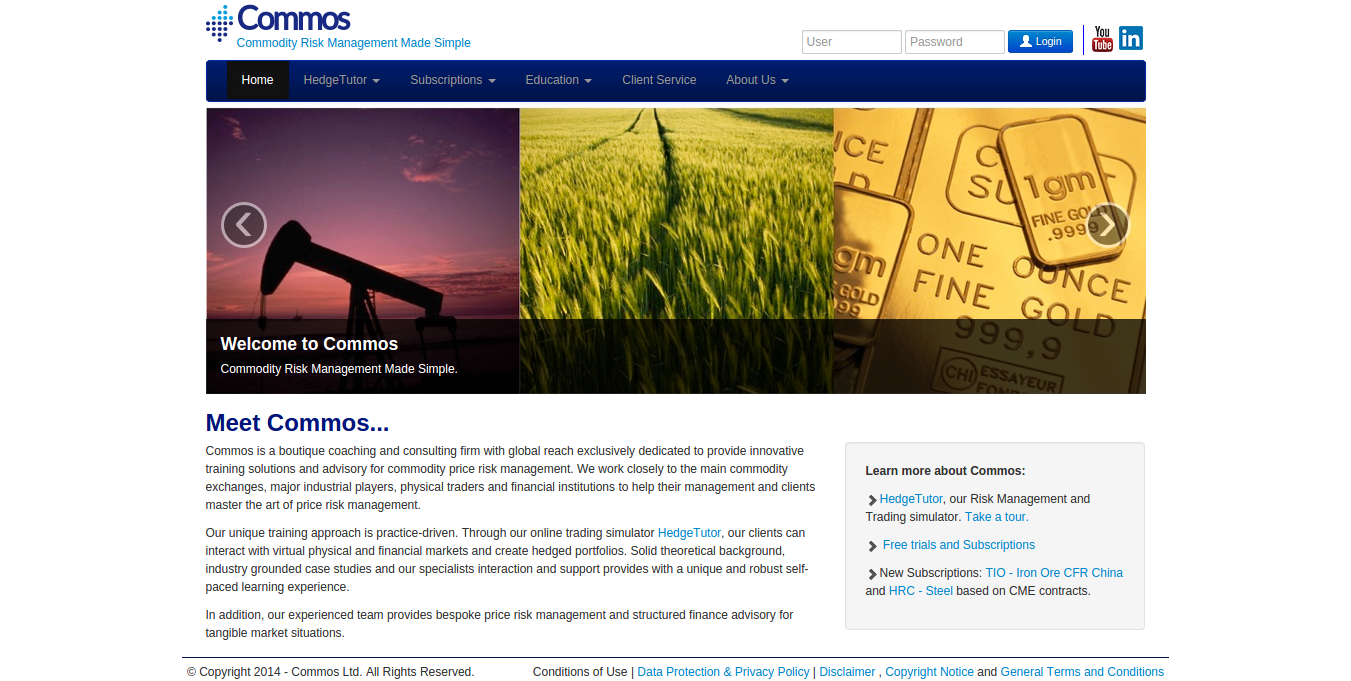Advance to next carousel slide
This screenshot has width=1351, height=681.
[x=1107, y=225]
